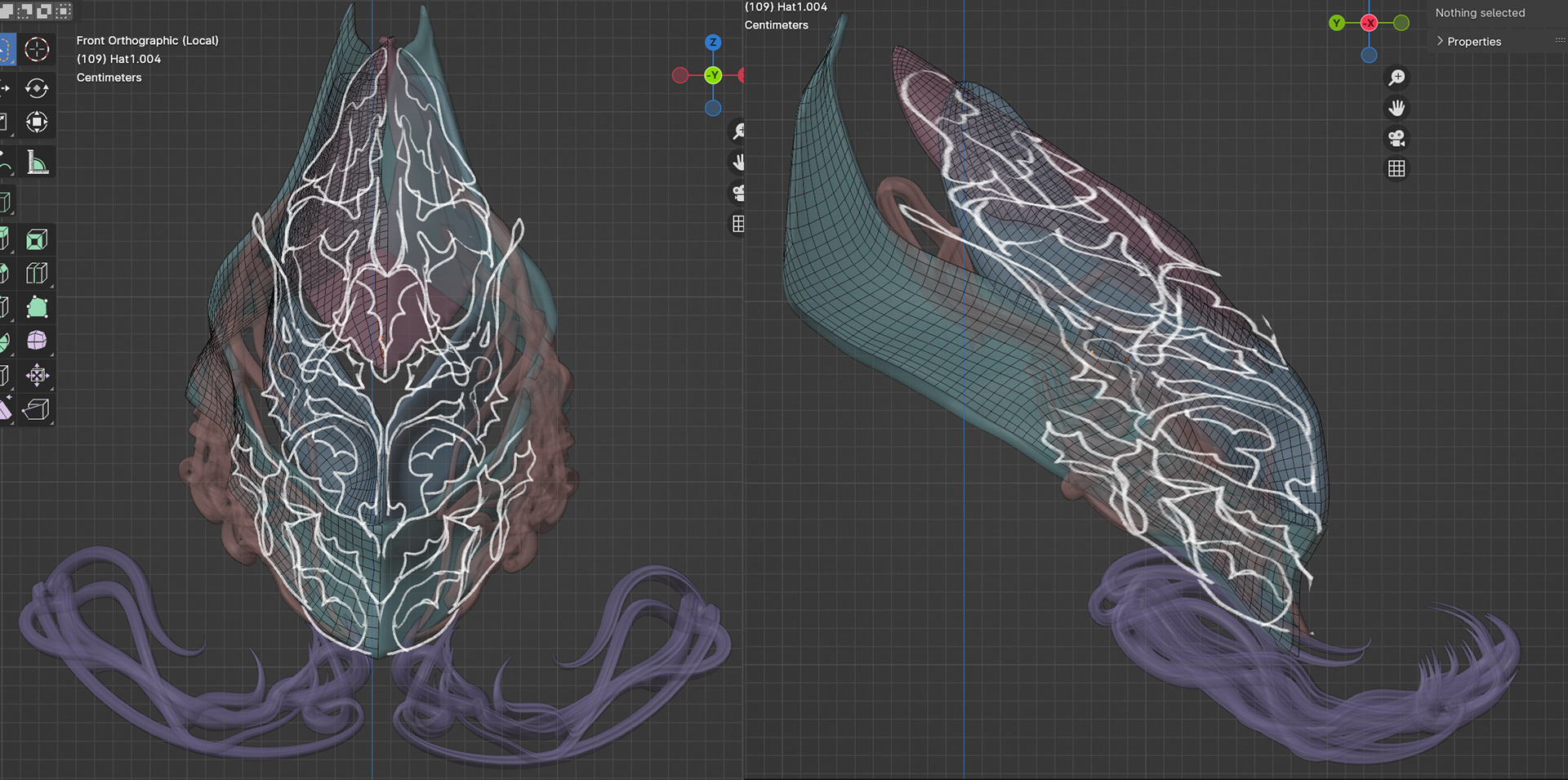Click the Properties panel drag handle dots
Viewport: 1568px width, 780px height.
point(1560,40)
